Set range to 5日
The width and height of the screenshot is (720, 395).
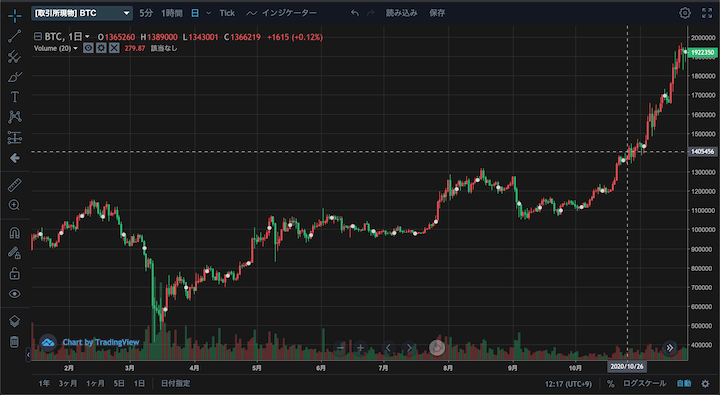point(119,384)
